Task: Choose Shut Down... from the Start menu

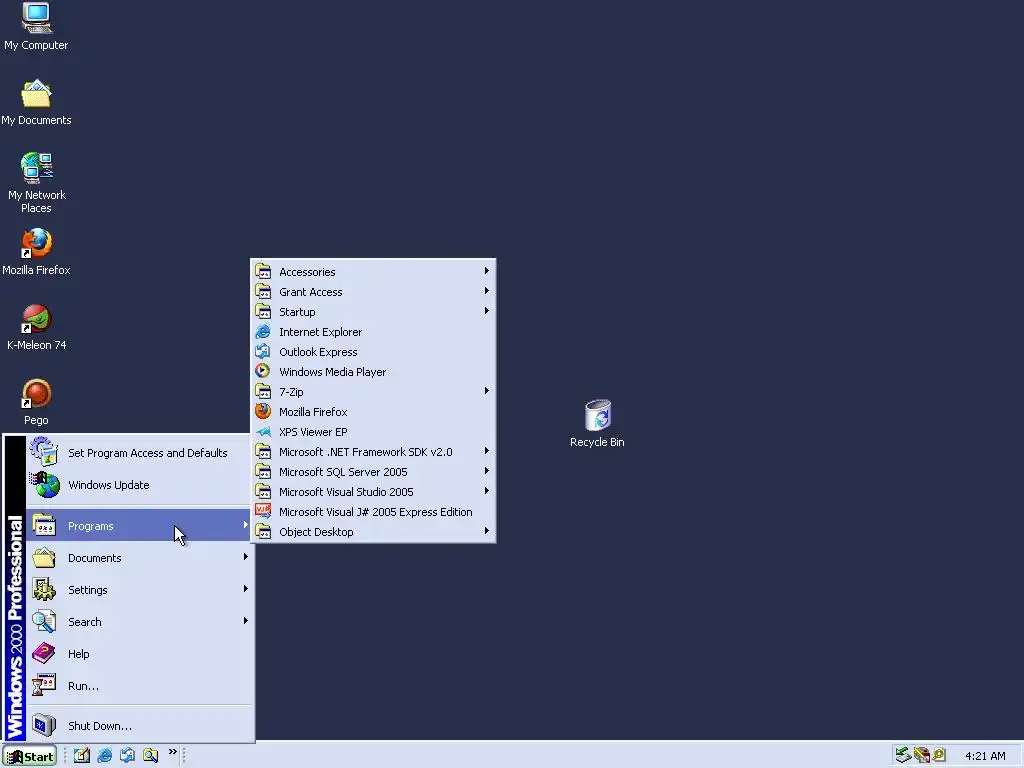Action: pyautogui.click(x=138, y=726)
